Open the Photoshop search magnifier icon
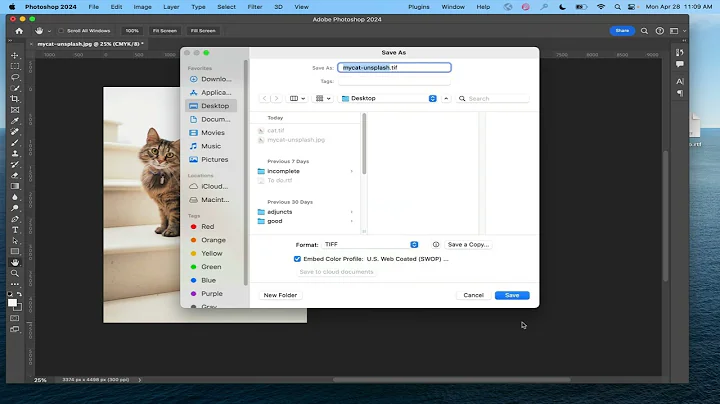 [x=644, y=31]
